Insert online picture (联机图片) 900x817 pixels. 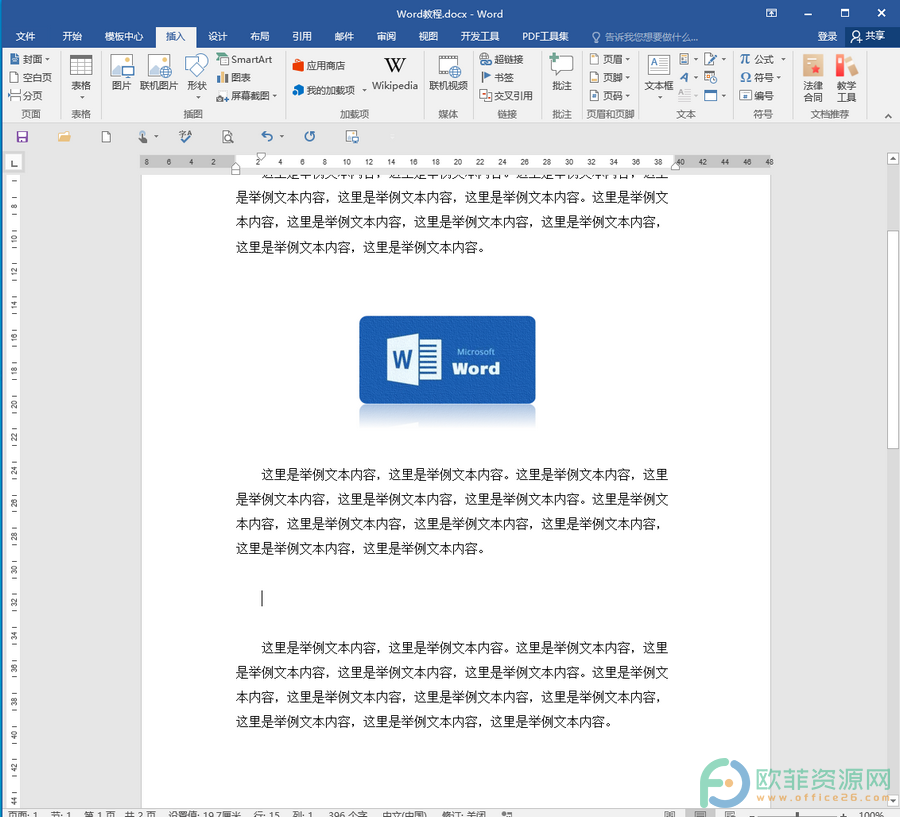[x=159, y=73]
